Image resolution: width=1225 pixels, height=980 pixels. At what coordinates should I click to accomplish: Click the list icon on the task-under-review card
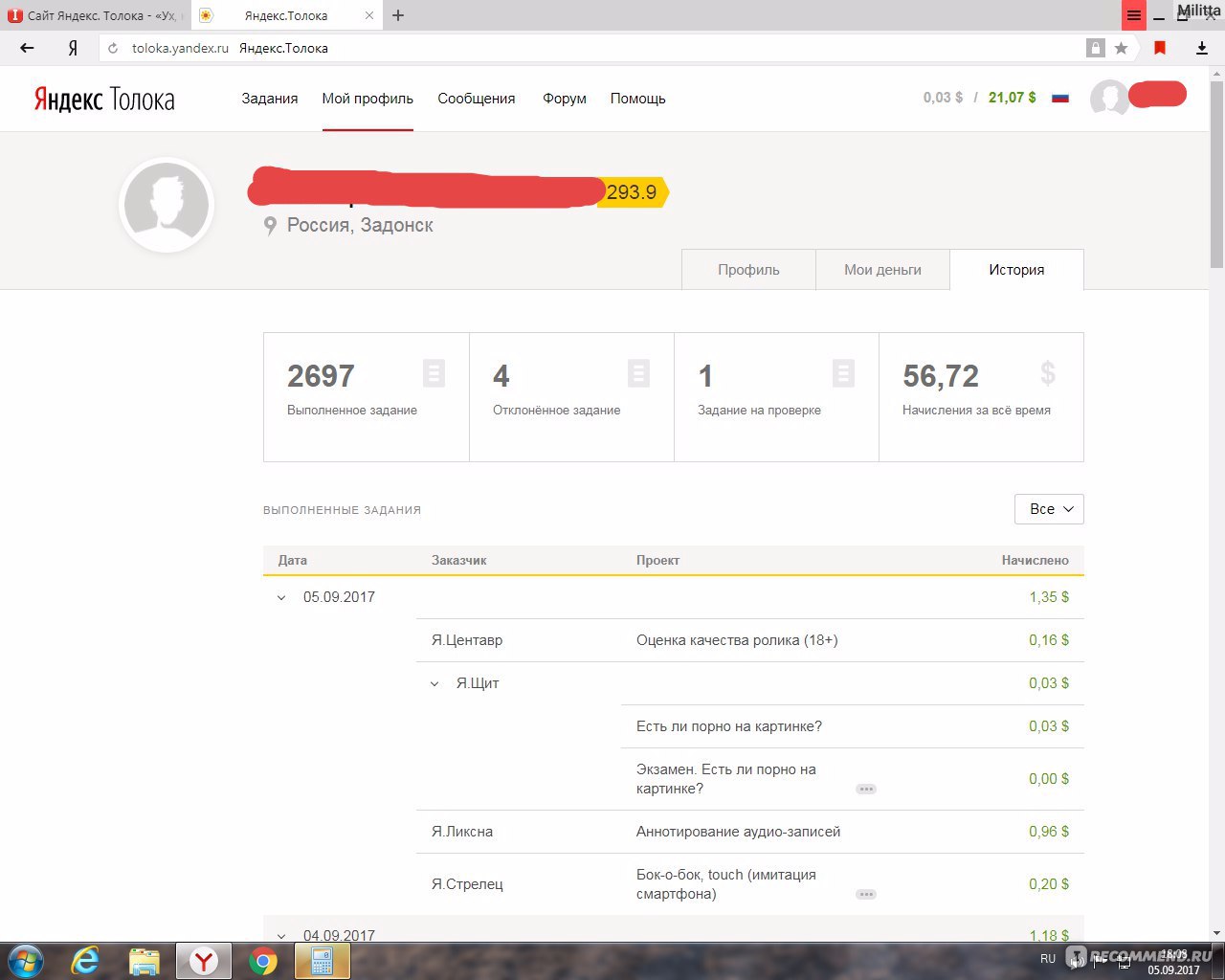click(843, 372)
